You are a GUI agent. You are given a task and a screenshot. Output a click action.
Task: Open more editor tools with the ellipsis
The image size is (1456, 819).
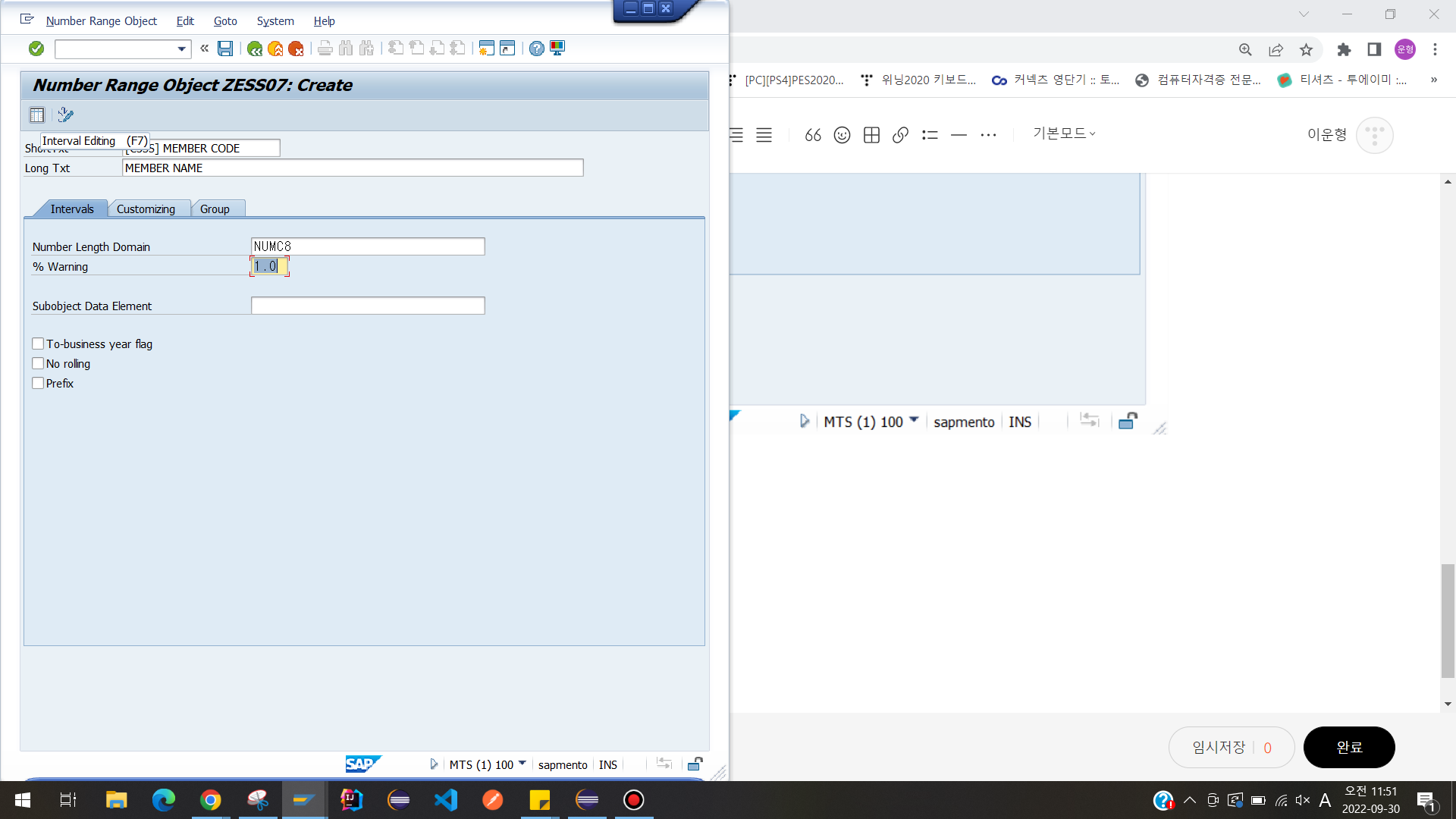988,135
